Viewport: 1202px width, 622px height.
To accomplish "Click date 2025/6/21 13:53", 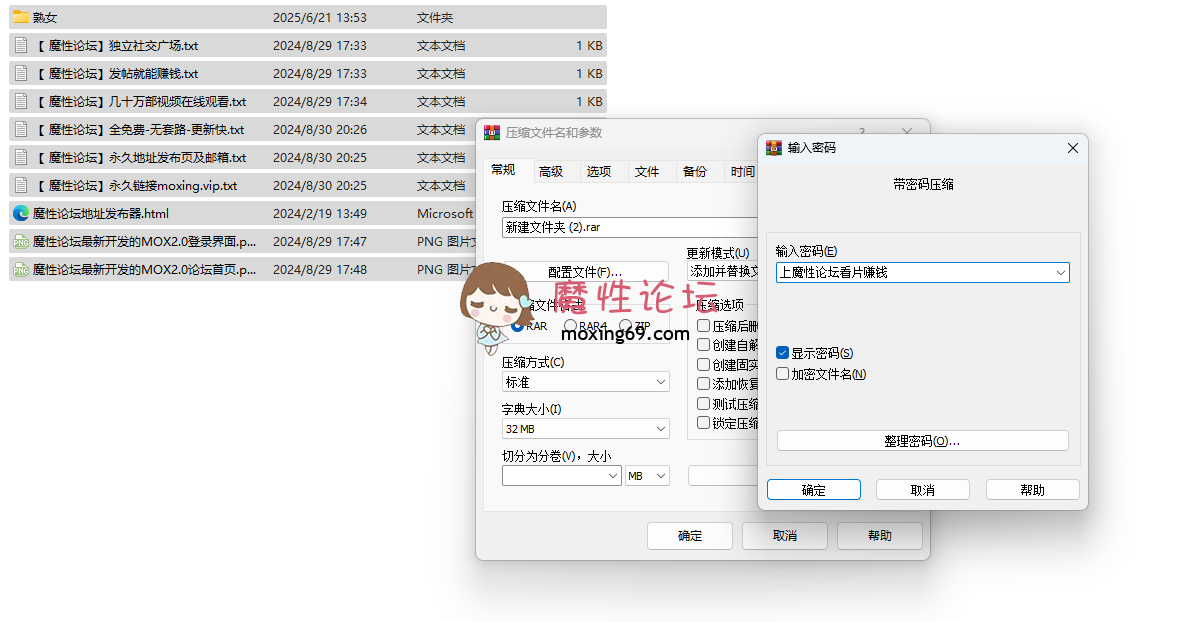I will point(320,18).
